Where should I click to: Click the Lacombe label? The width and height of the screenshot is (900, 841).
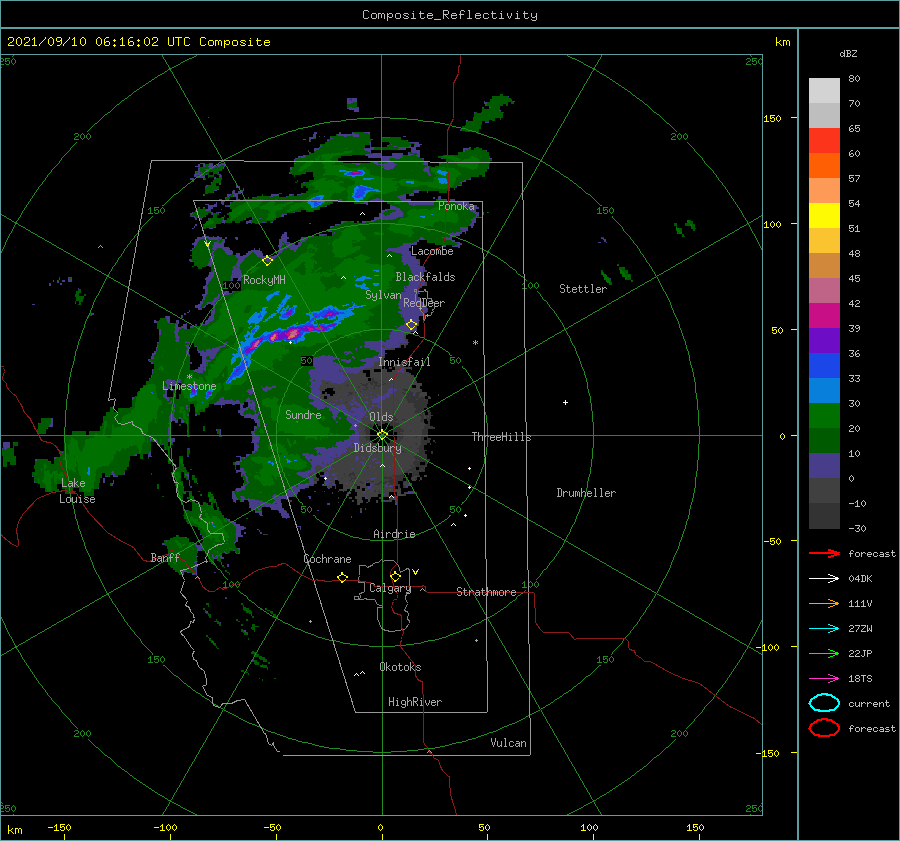point(432,251)
